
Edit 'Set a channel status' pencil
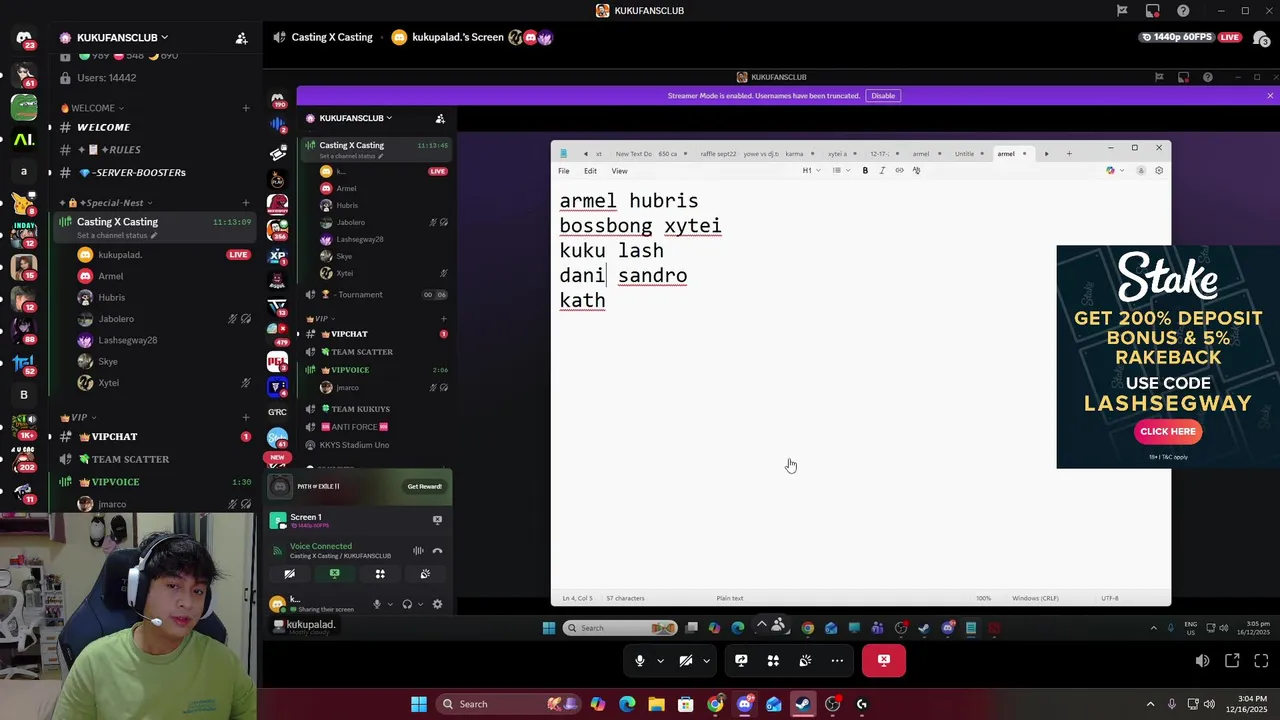(154, 236)
